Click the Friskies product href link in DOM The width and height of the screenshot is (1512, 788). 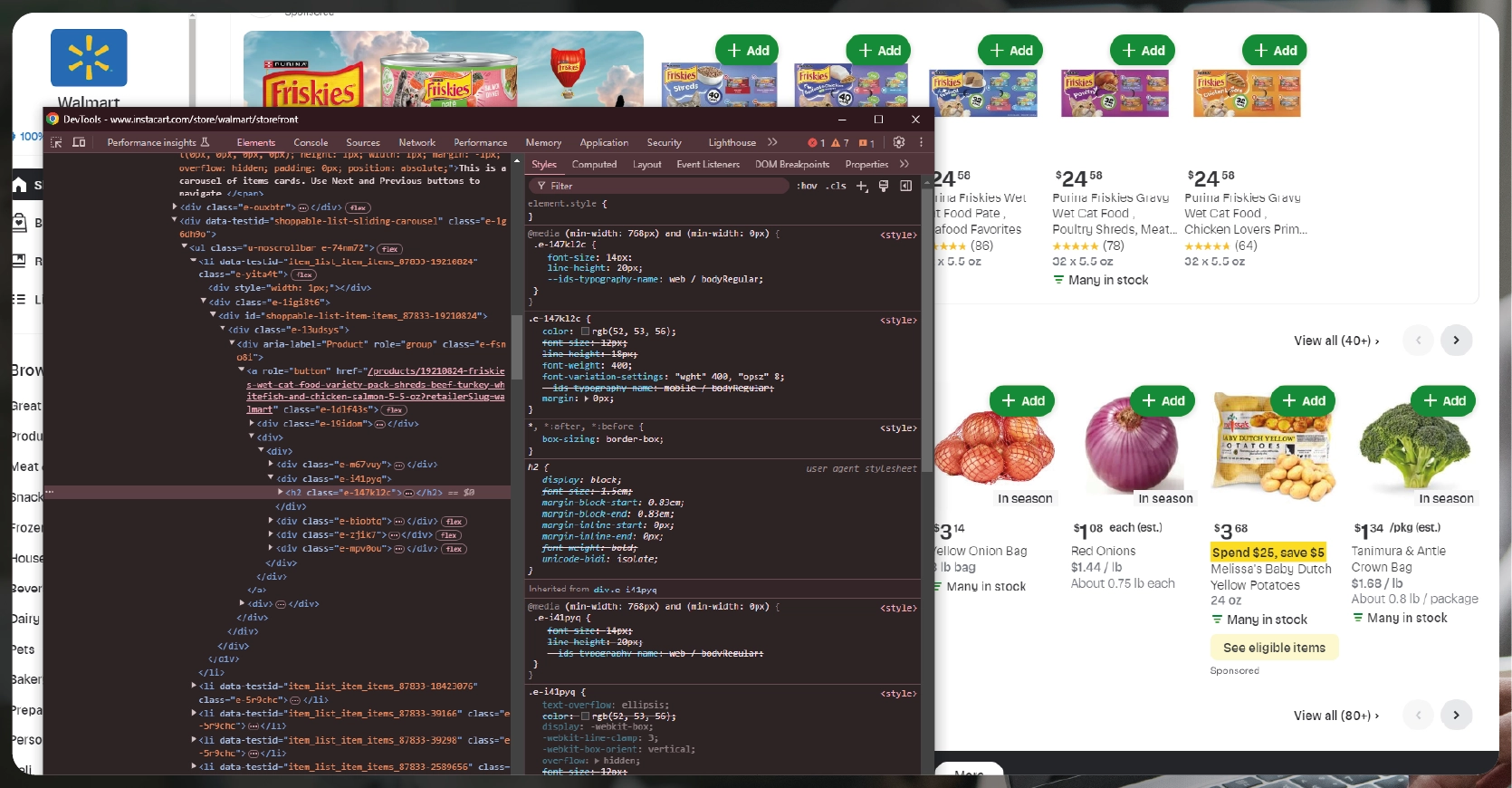(x=376, y=390)
